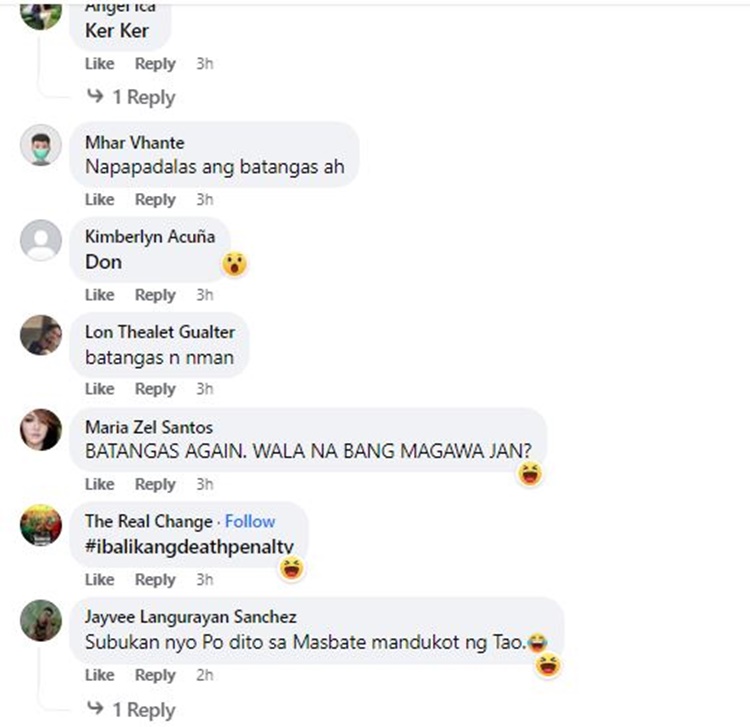Expand 1 Reply under Jayvee's comment
Image resolution: width=750 pixels, height=727 pixels.
coord(131,710)
